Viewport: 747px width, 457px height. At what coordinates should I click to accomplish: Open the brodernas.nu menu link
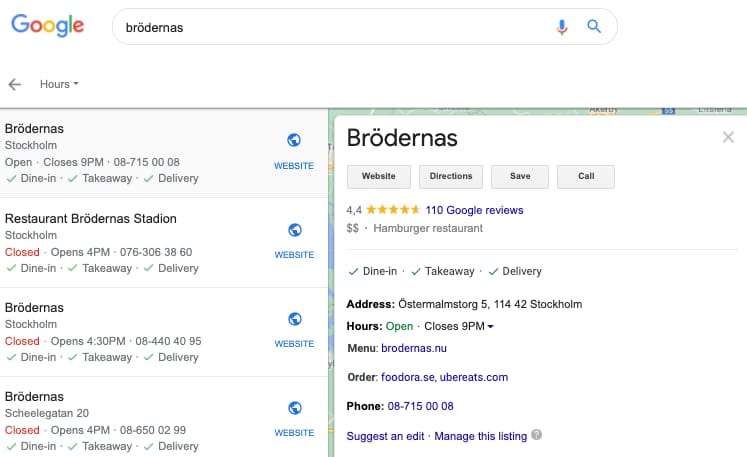pos(414,348)
